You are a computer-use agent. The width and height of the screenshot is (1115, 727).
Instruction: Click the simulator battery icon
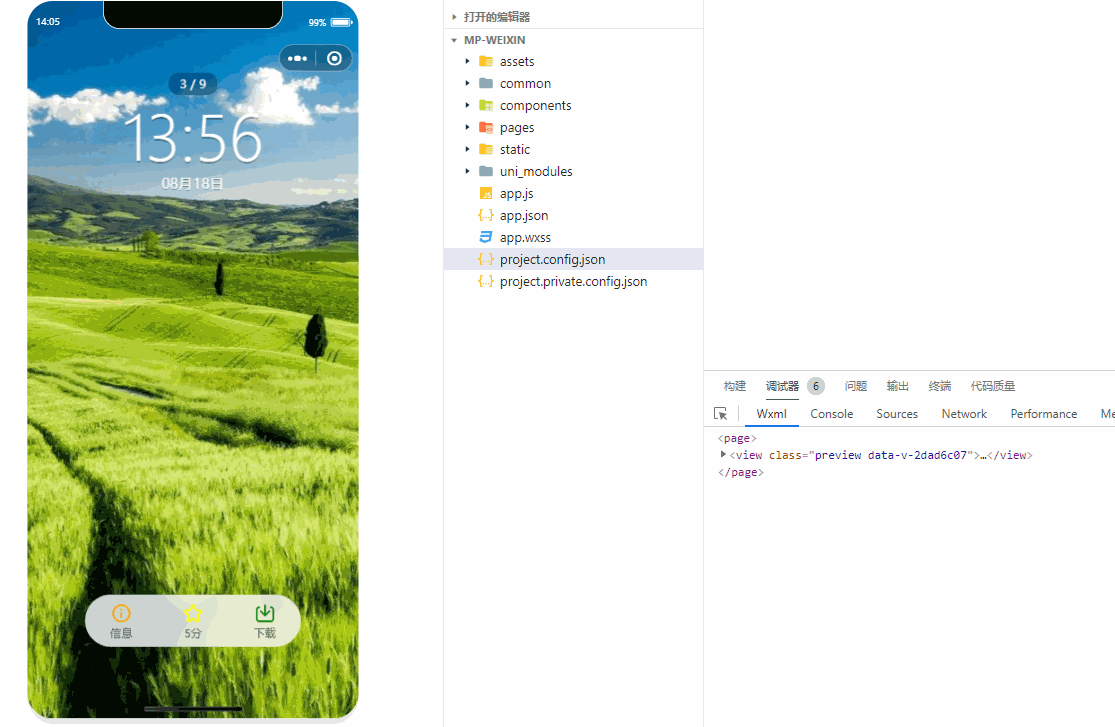pos(341,22)
